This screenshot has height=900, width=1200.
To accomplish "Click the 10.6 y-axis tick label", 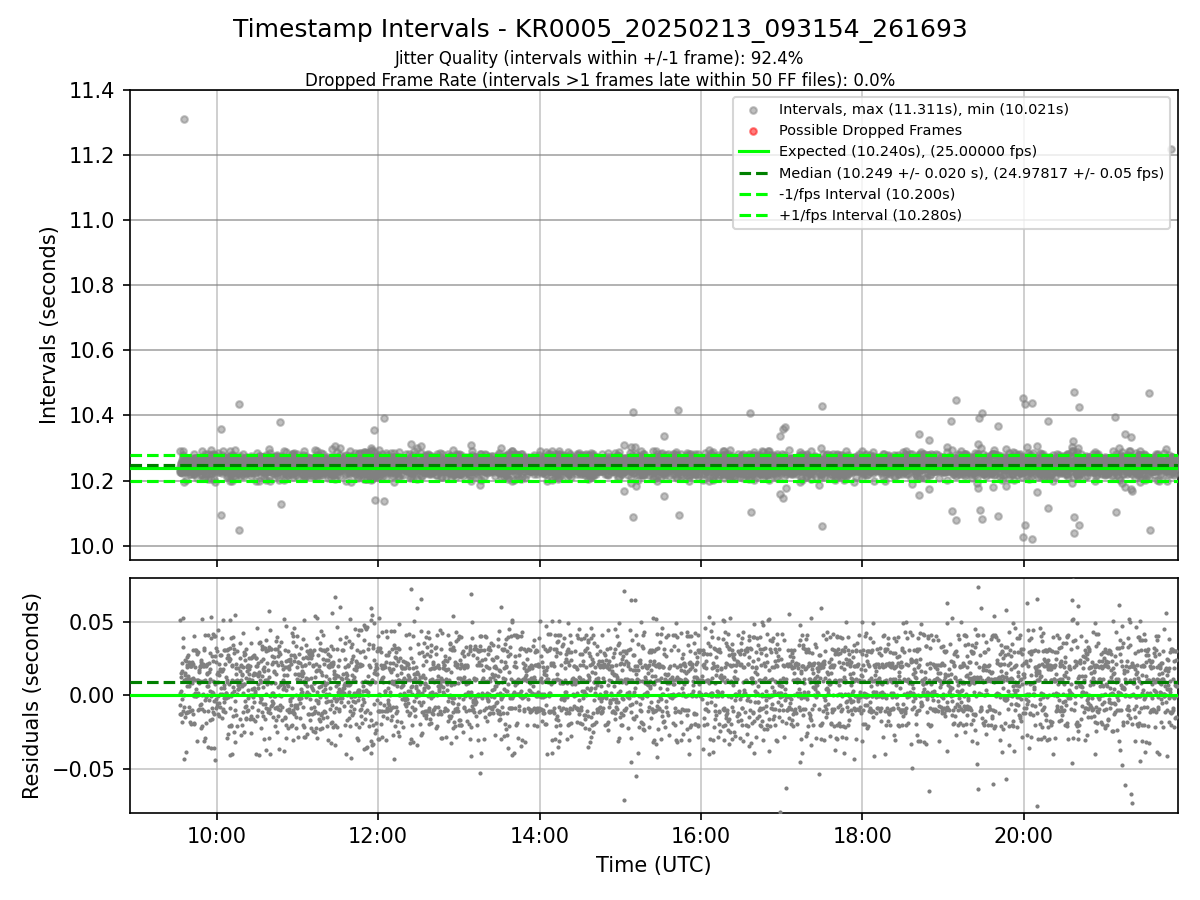I will 94,351.
